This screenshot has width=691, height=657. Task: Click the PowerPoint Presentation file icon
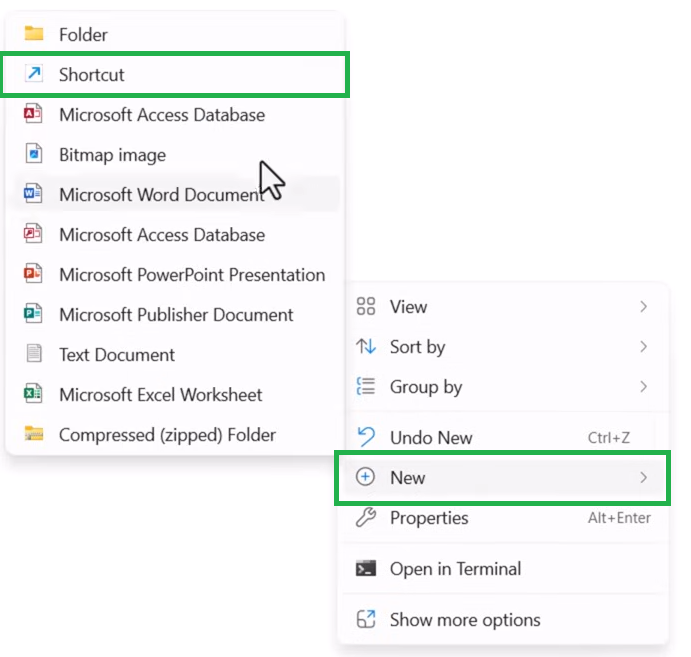coord(34,275)
